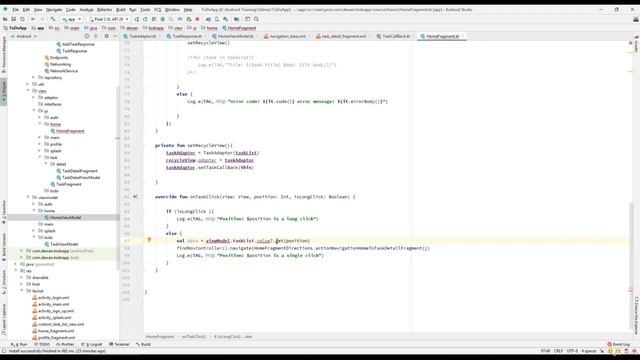Open the Tools menu
Viewport: 640px width, 360px height.
(145, 9)
